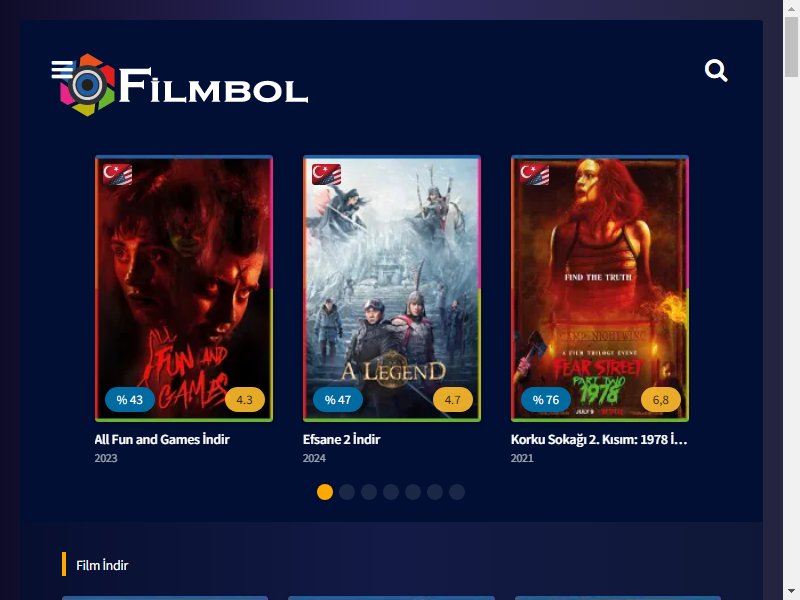Click the 6,8 rating badge

(x=661, y=399)
